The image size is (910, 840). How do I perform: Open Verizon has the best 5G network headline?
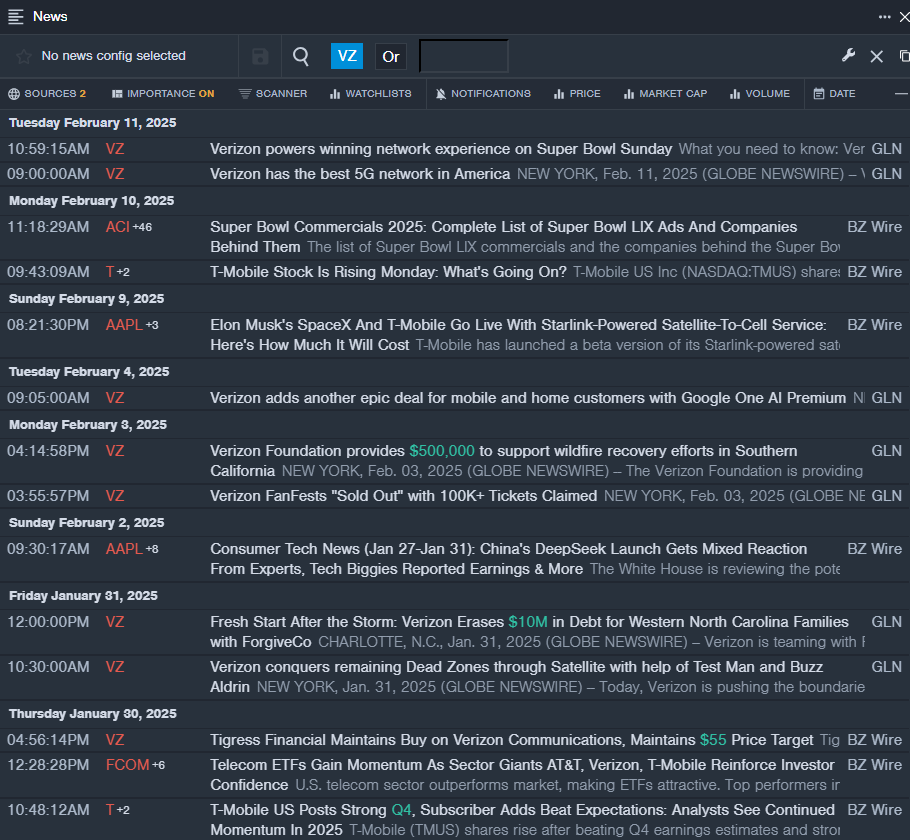click(x=360, y=174)
